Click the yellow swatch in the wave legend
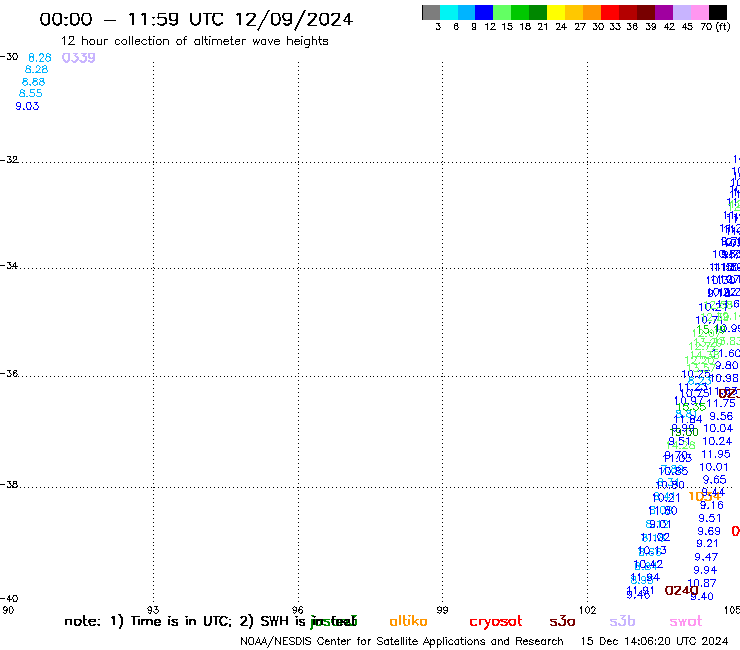Viewport: 740px width, 650px height. click(555, 12)
